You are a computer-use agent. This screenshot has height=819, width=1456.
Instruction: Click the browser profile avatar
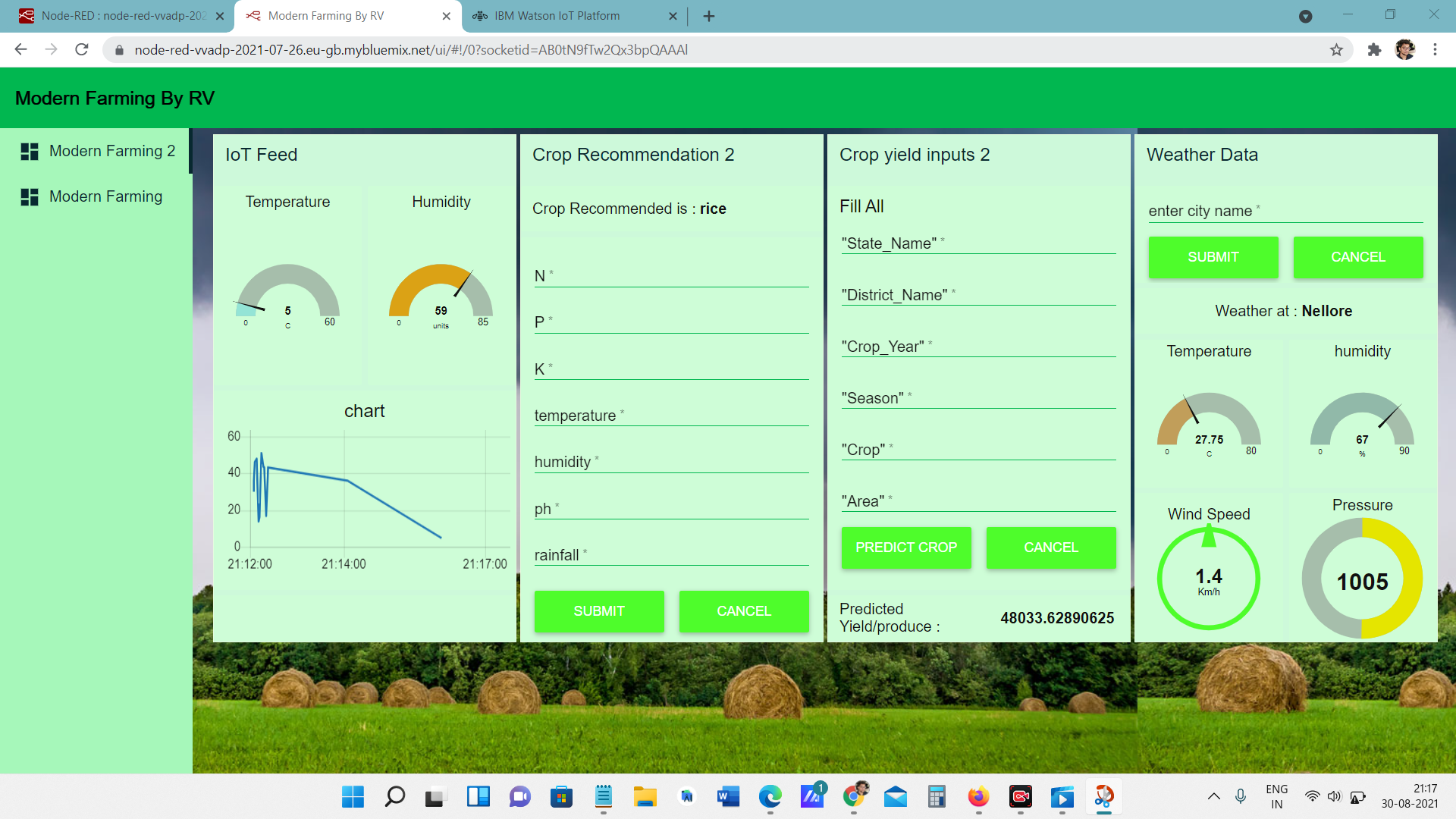(x=1407, y=49)
